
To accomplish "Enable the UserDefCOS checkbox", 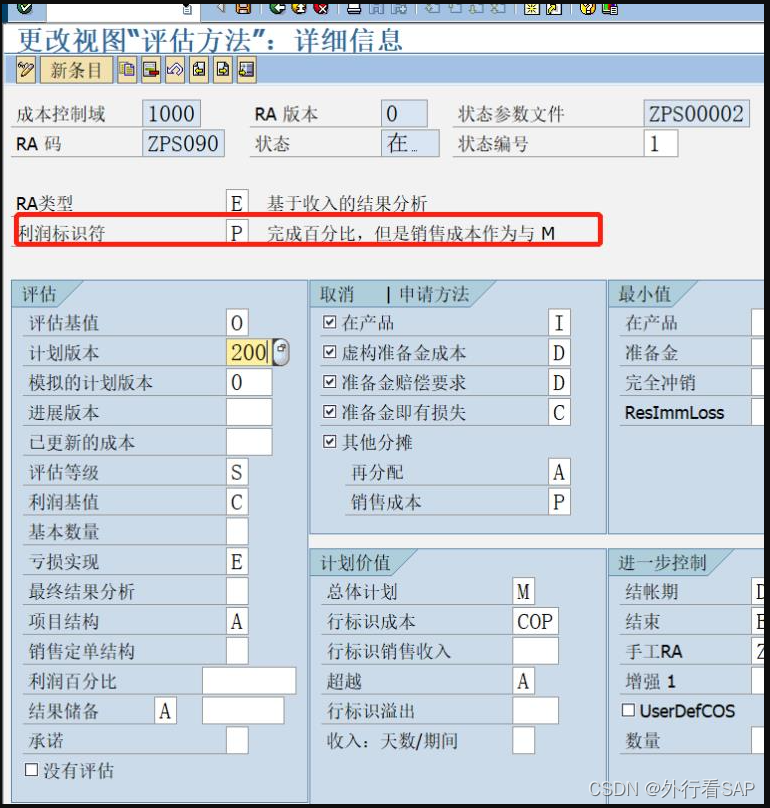I will (628, 711).
